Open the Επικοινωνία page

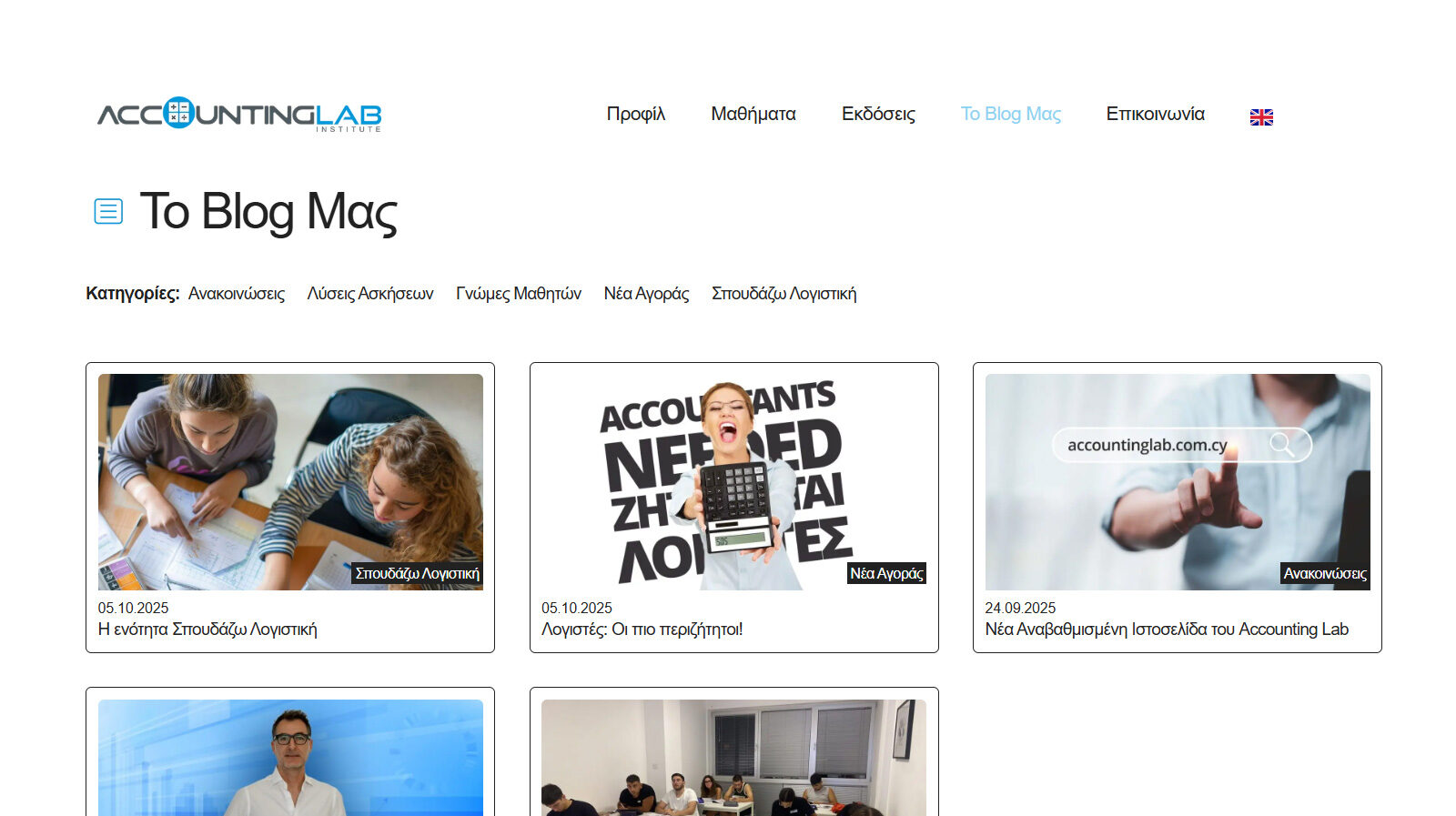click(1156, 114)
